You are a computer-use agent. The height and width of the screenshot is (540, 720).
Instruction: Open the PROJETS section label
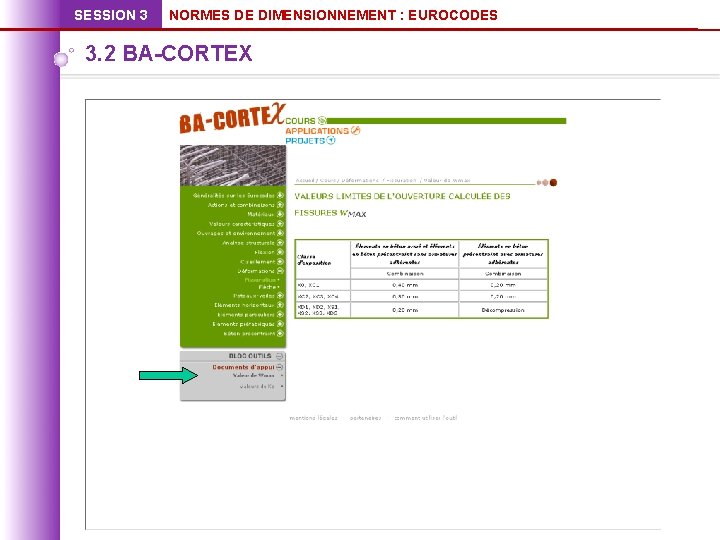coord(305,141)
